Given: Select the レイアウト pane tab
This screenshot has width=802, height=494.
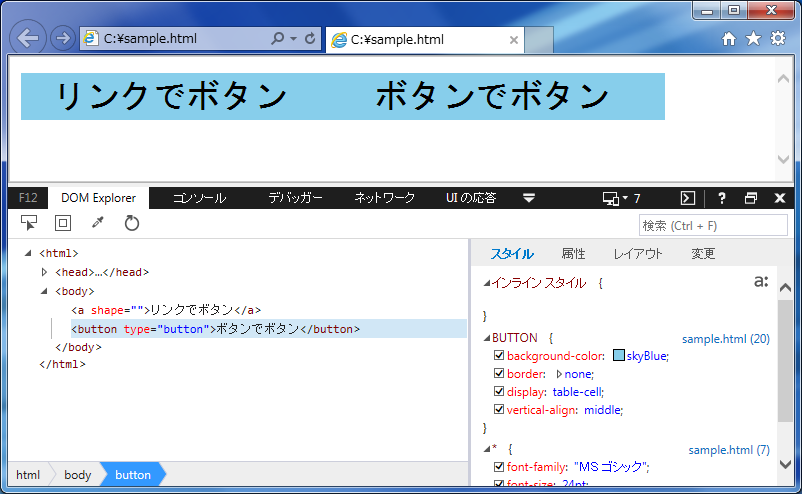Looking at the screenshot, I should pyautogui.click(x=638, y=254).
